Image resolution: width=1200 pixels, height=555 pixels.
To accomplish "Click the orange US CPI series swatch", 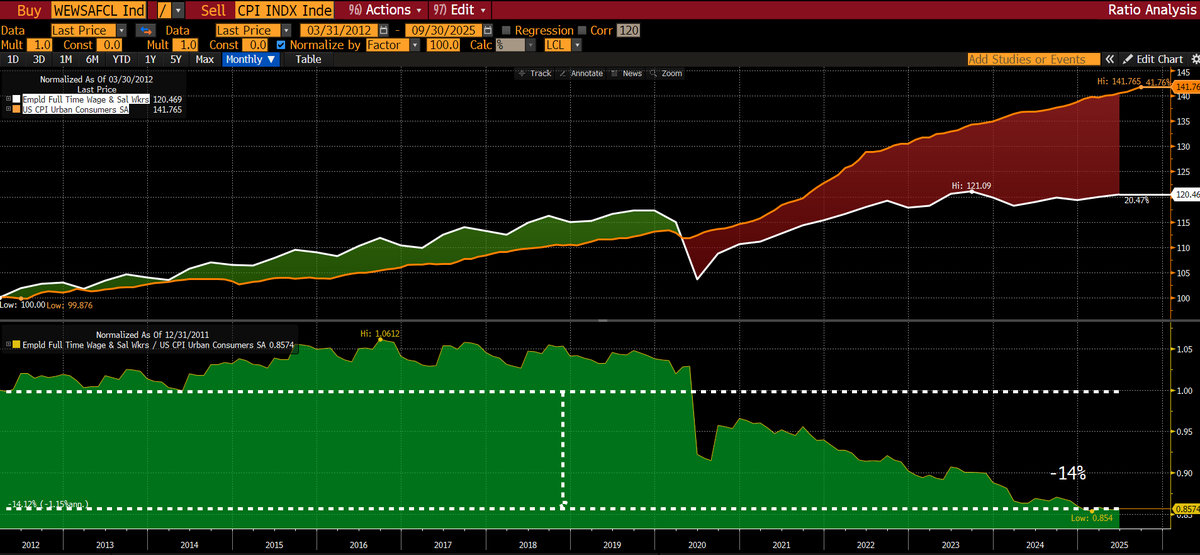I will click(17, 109).
